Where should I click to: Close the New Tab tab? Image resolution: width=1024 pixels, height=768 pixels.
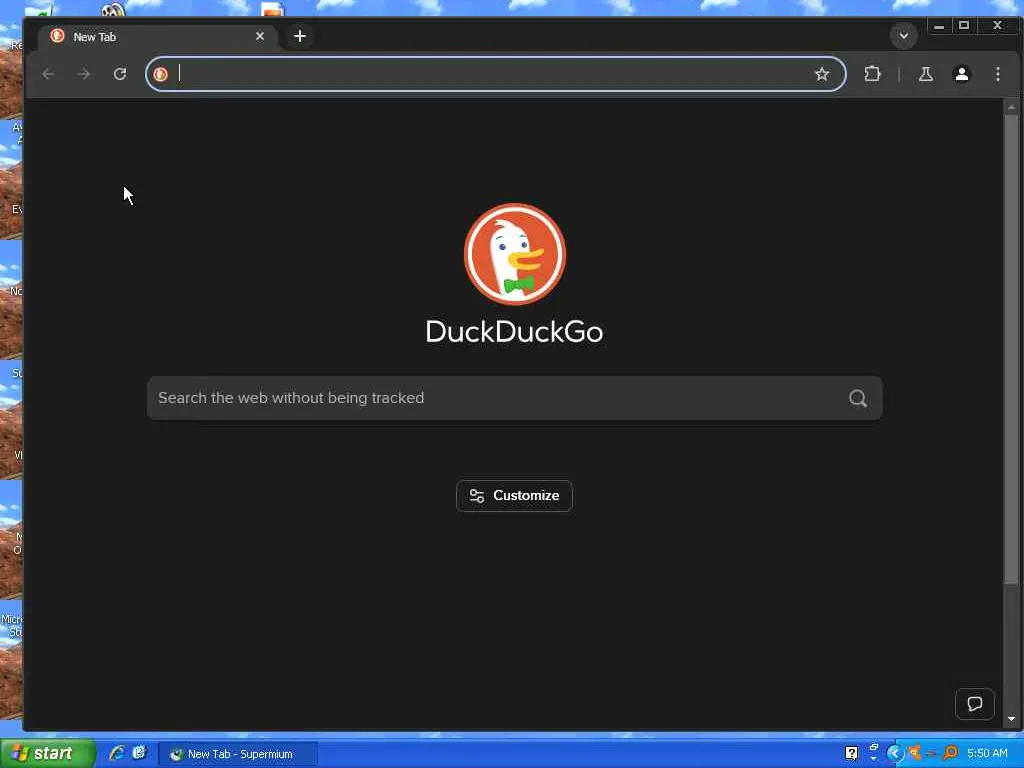click(x=260, y=36)
